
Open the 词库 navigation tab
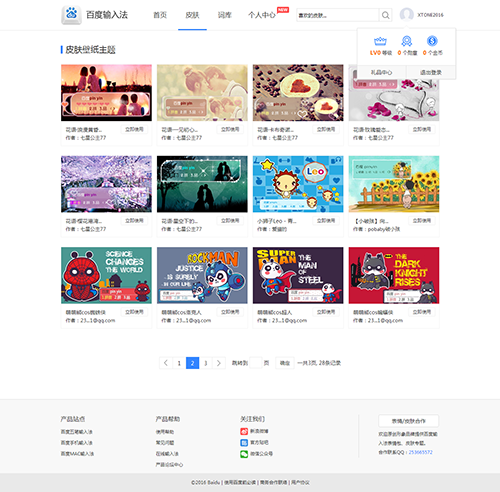[x=225, y=15]
